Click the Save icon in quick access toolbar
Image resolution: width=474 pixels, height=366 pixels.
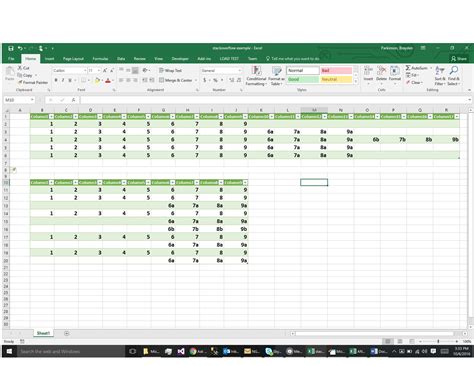tap(11, 48)
